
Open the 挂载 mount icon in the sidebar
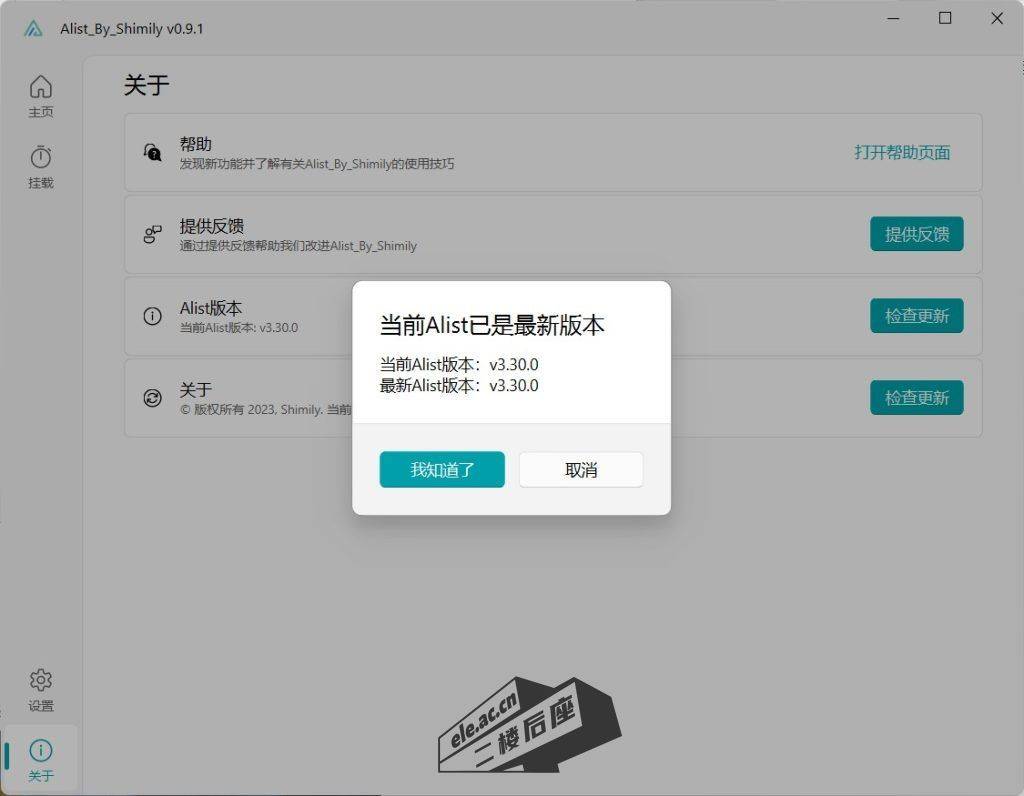coord(41,158)
